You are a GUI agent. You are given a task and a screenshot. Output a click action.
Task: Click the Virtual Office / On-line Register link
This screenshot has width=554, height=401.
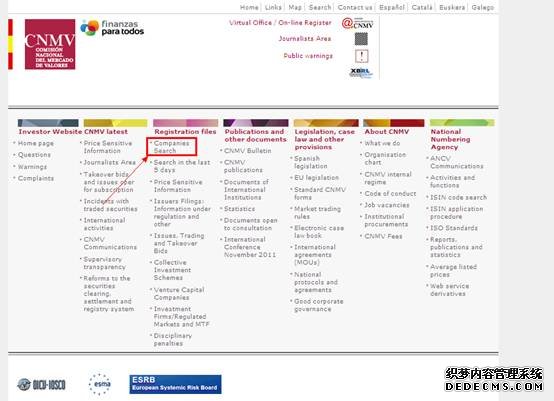280,23
